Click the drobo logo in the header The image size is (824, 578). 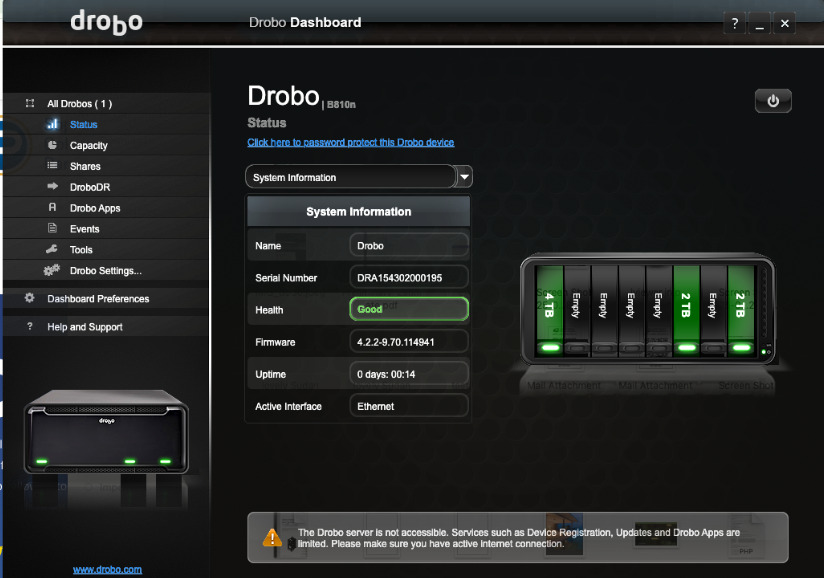(x=107, y=22)
